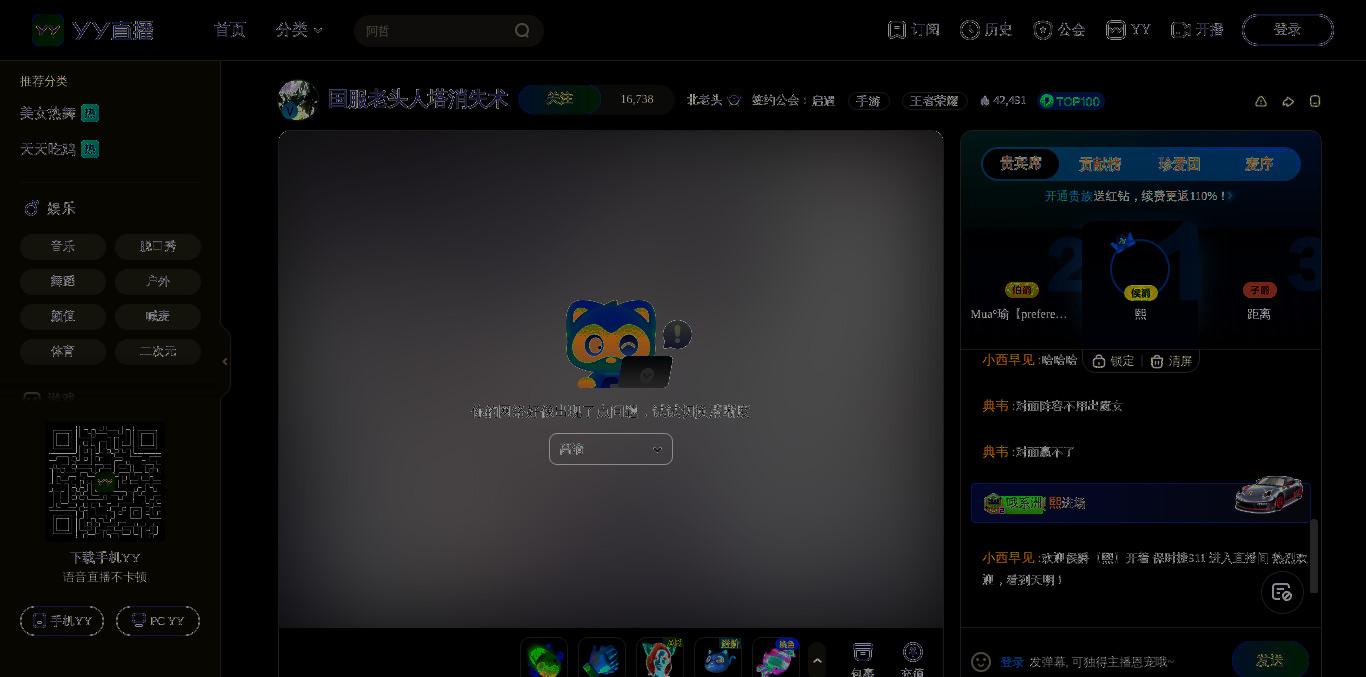The height and width of the screenshot is (677, 1366).
Task: Click the download QR code
Action: coord(105,482)
